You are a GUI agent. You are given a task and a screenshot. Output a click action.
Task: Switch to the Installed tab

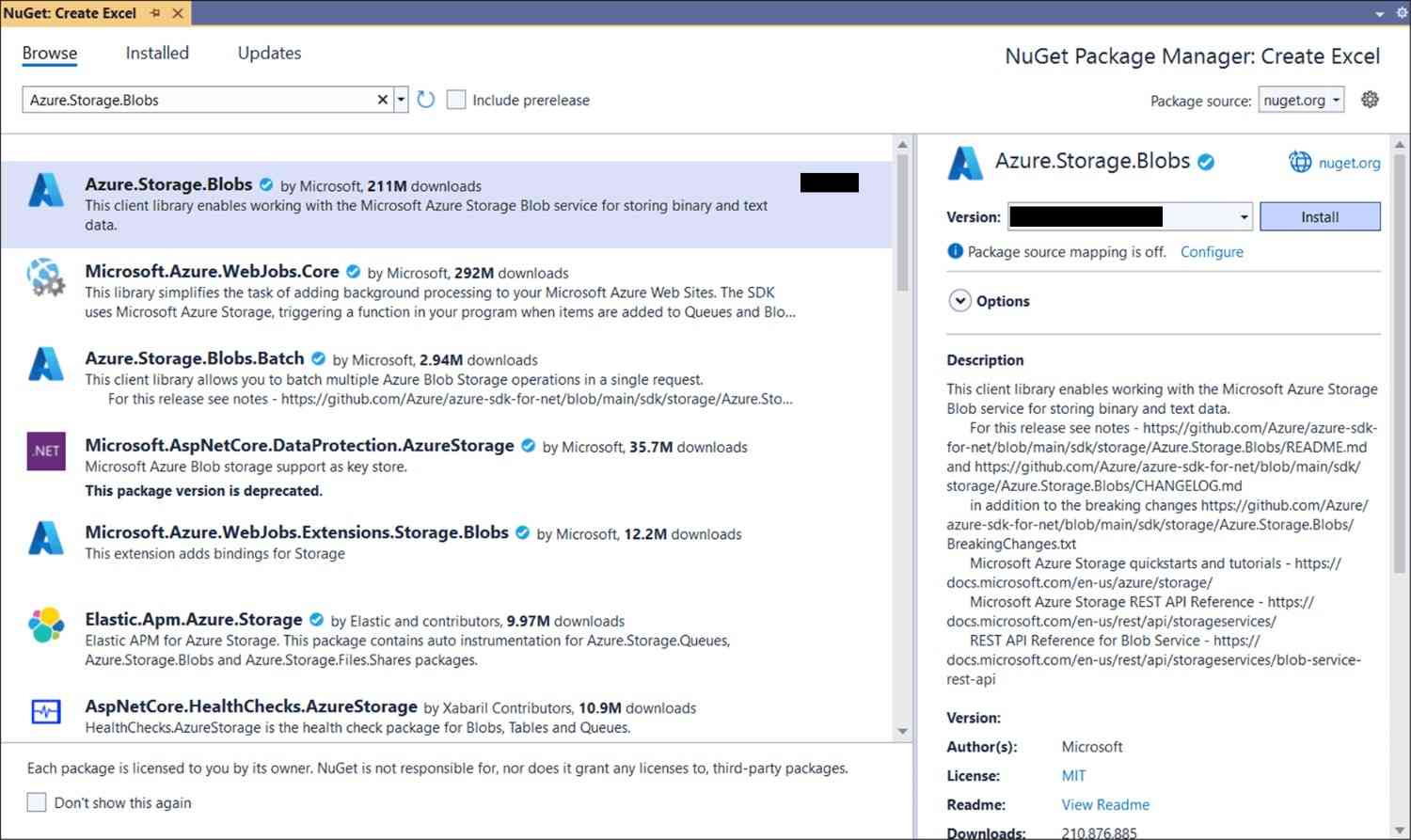[157, 54]
